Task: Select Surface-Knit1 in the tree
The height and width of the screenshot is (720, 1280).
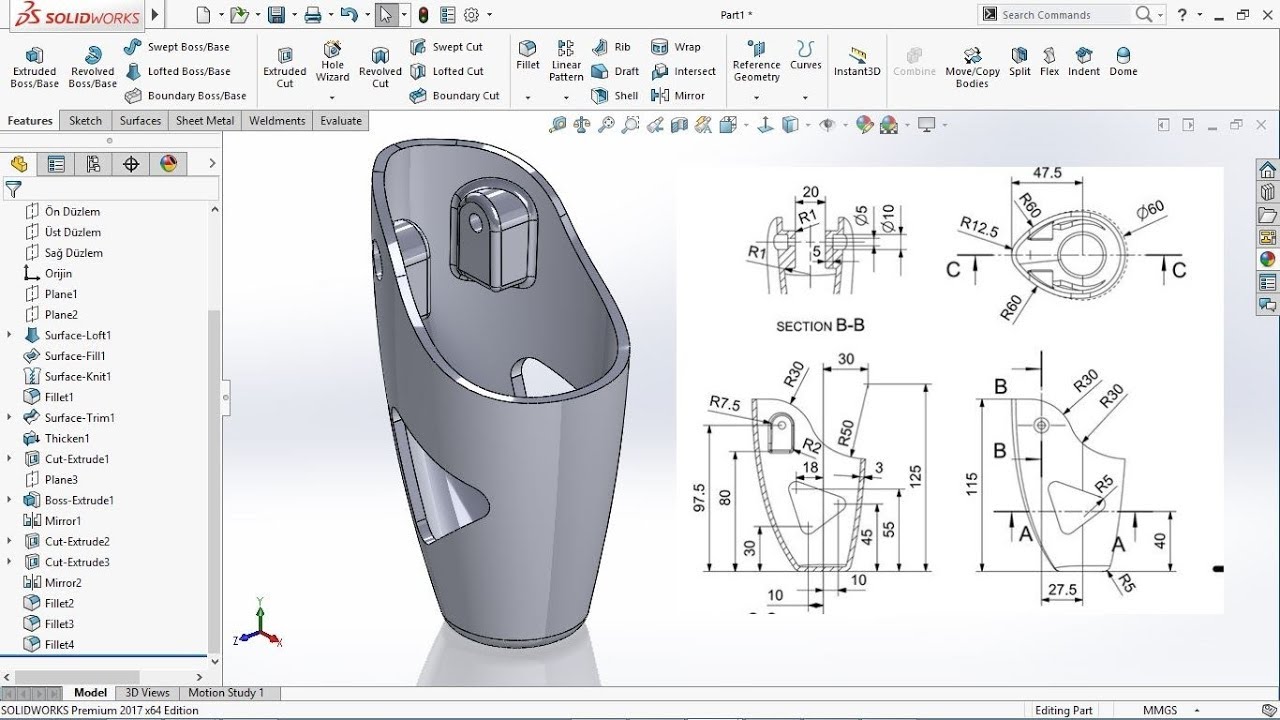Action: [x=78, y=376]
